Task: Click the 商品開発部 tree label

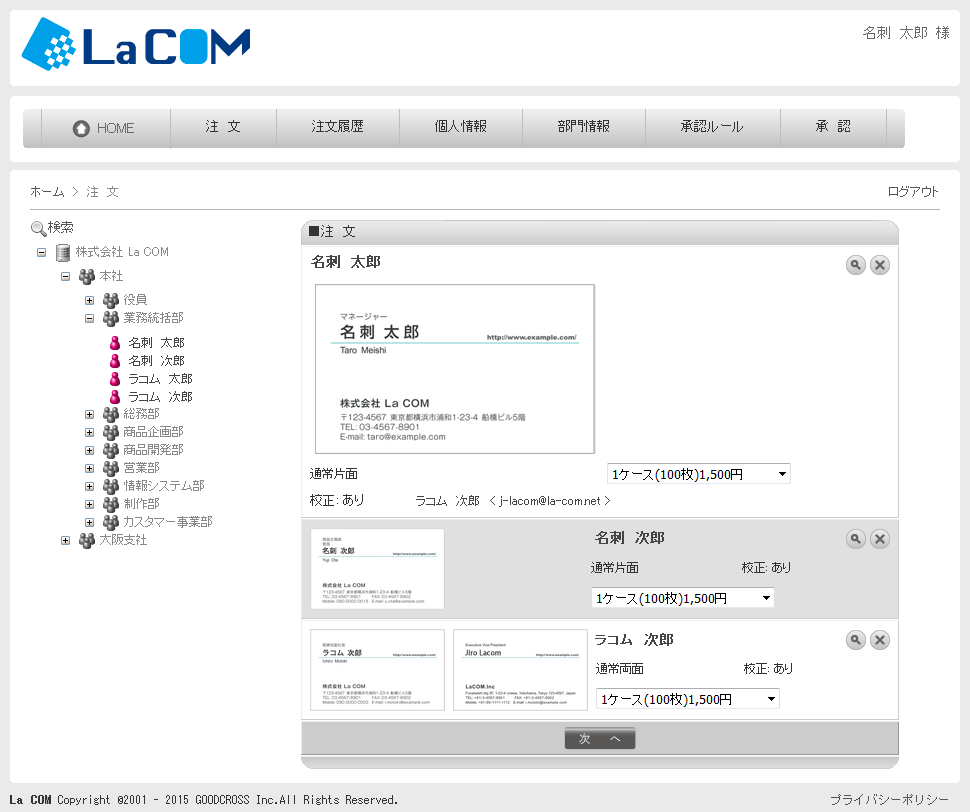Action: point(153,450)
